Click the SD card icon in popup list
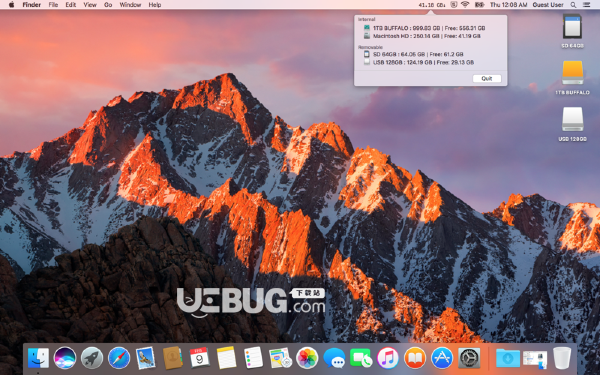 367,54
